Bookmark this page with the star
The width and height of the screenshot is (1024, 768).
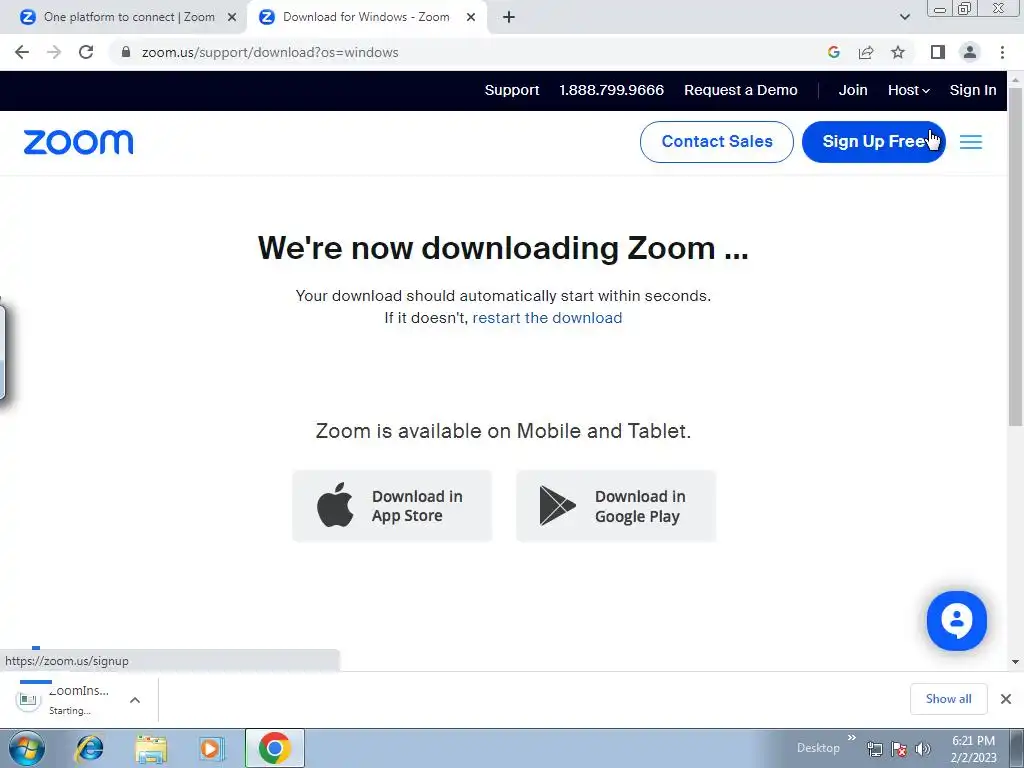tap(898, 52)
